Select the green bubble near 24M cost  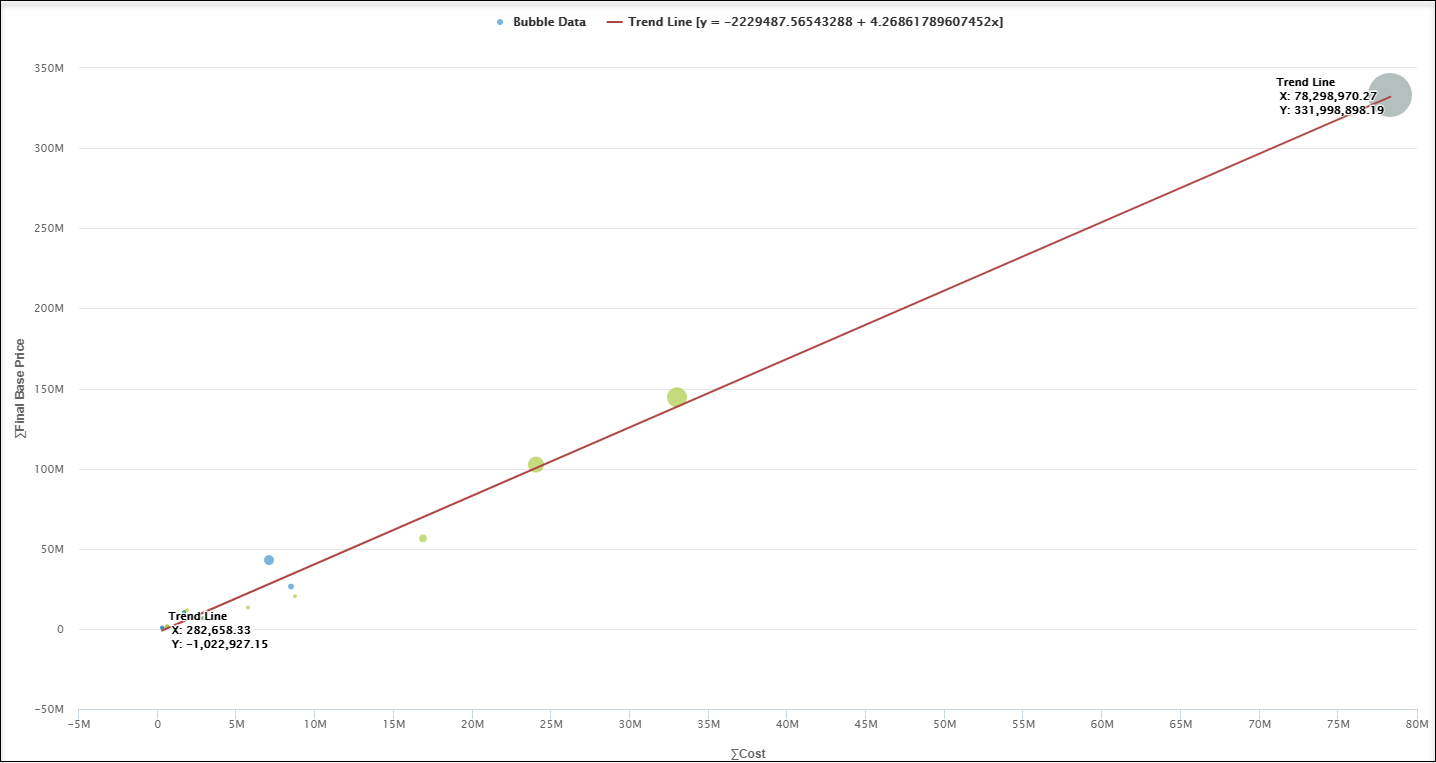point(536,464)
